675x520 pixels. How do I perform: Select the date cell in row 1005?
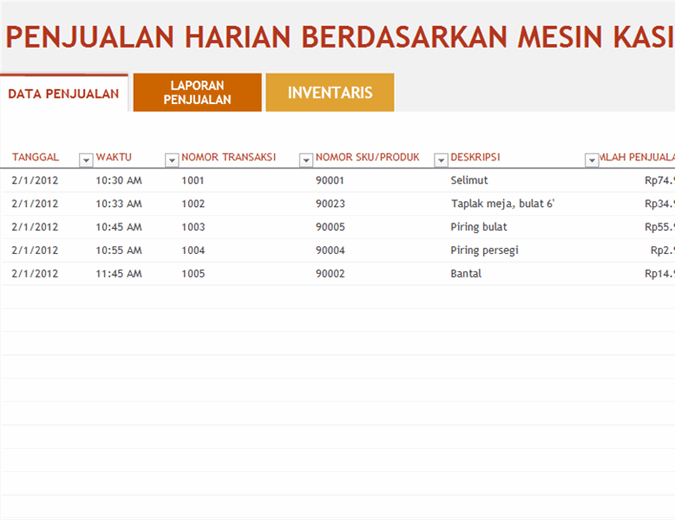[35, 273]
